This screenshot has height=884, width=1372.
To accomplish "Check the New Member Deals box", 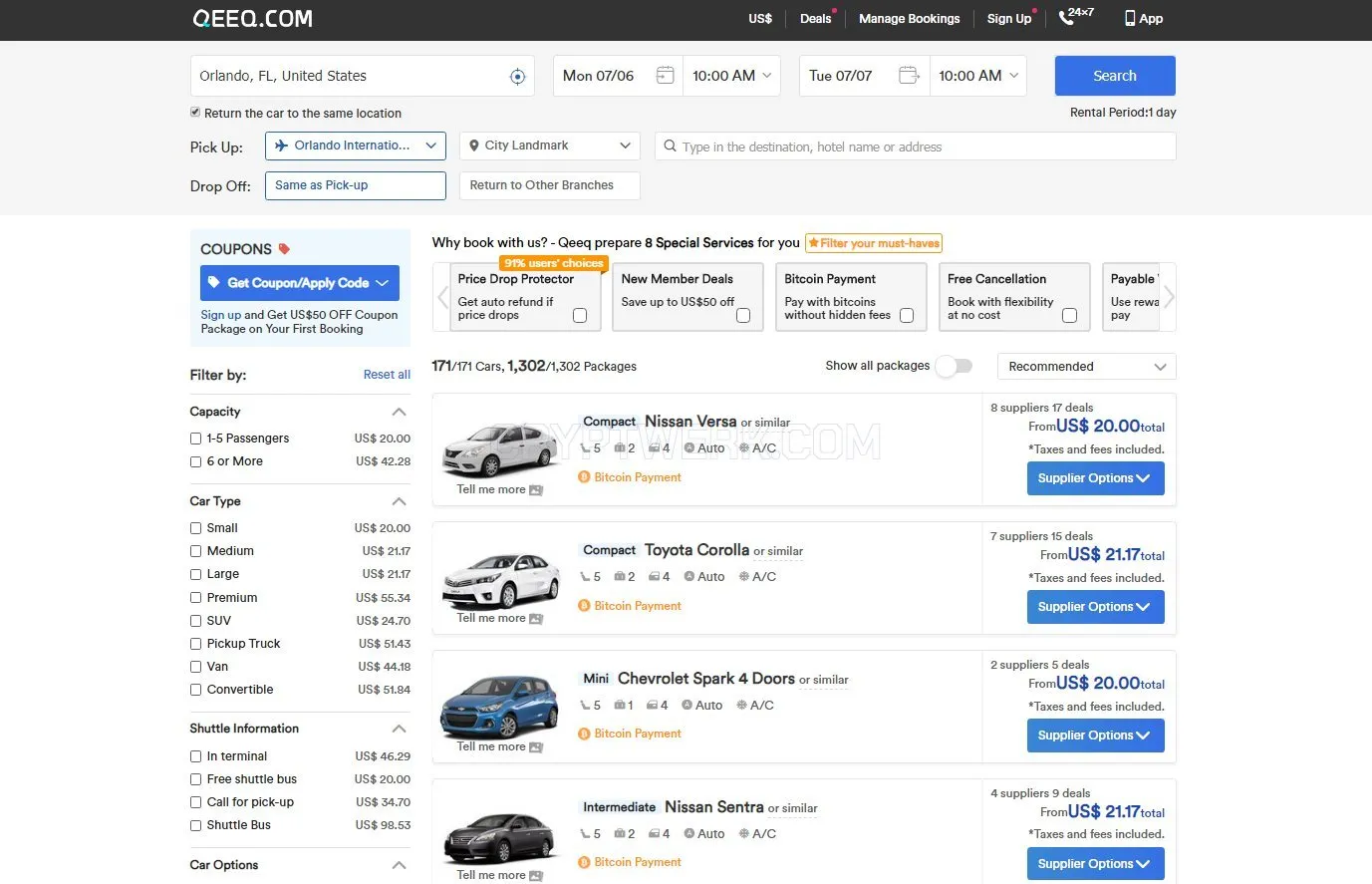I will (x=743, y=316).
